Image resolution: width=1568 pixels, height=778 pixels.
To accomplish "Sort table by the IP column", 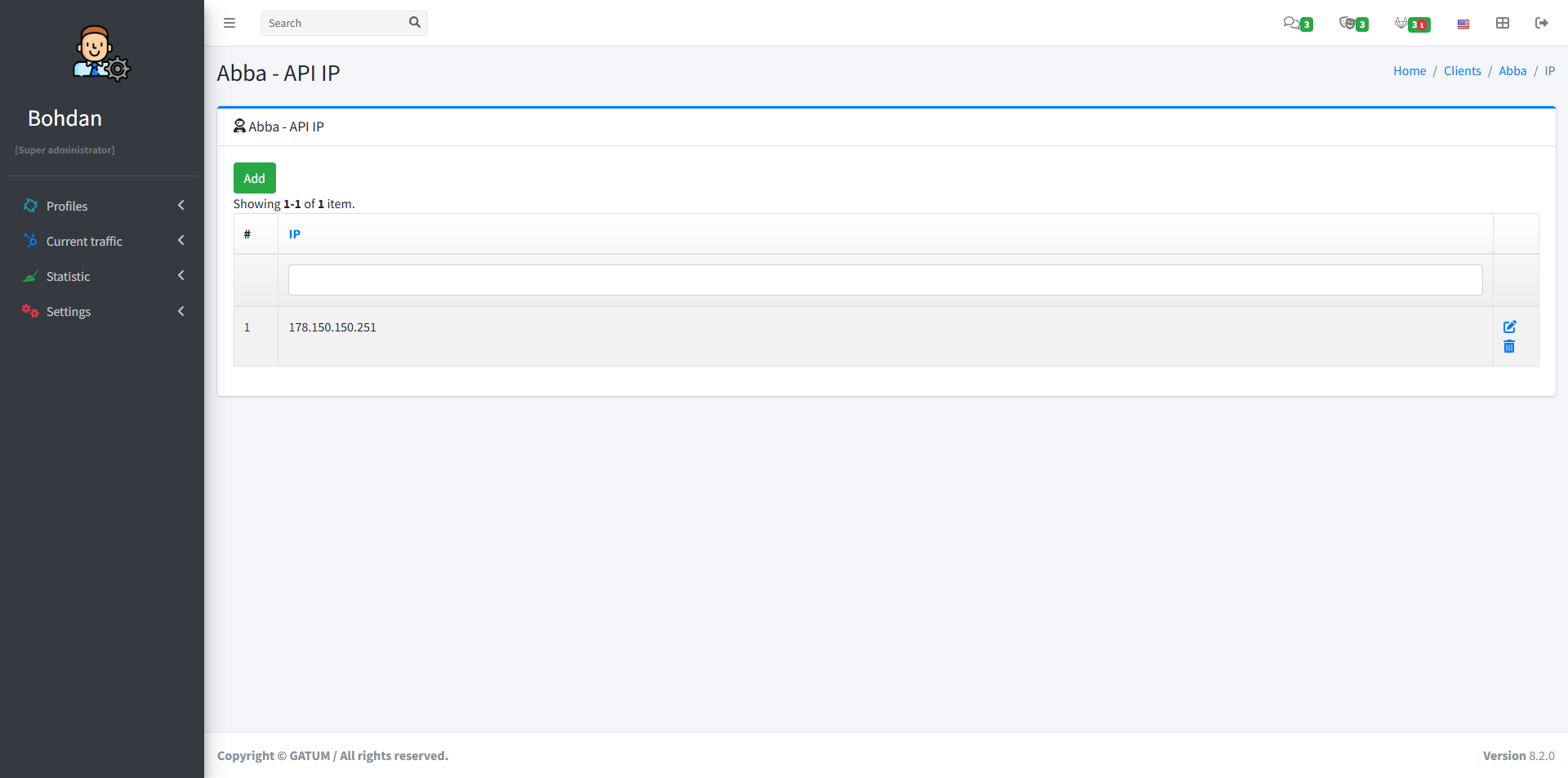I will (295, 233).
